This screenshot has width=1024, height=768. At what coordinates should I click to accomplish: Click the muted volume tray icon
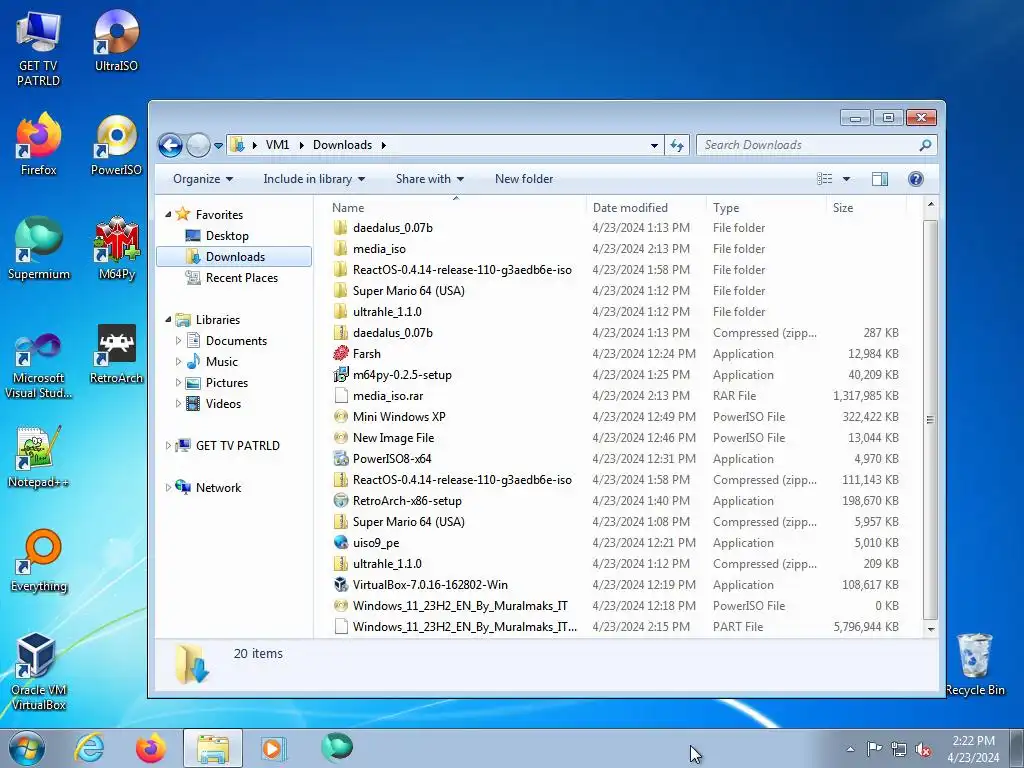click(923, 750)
